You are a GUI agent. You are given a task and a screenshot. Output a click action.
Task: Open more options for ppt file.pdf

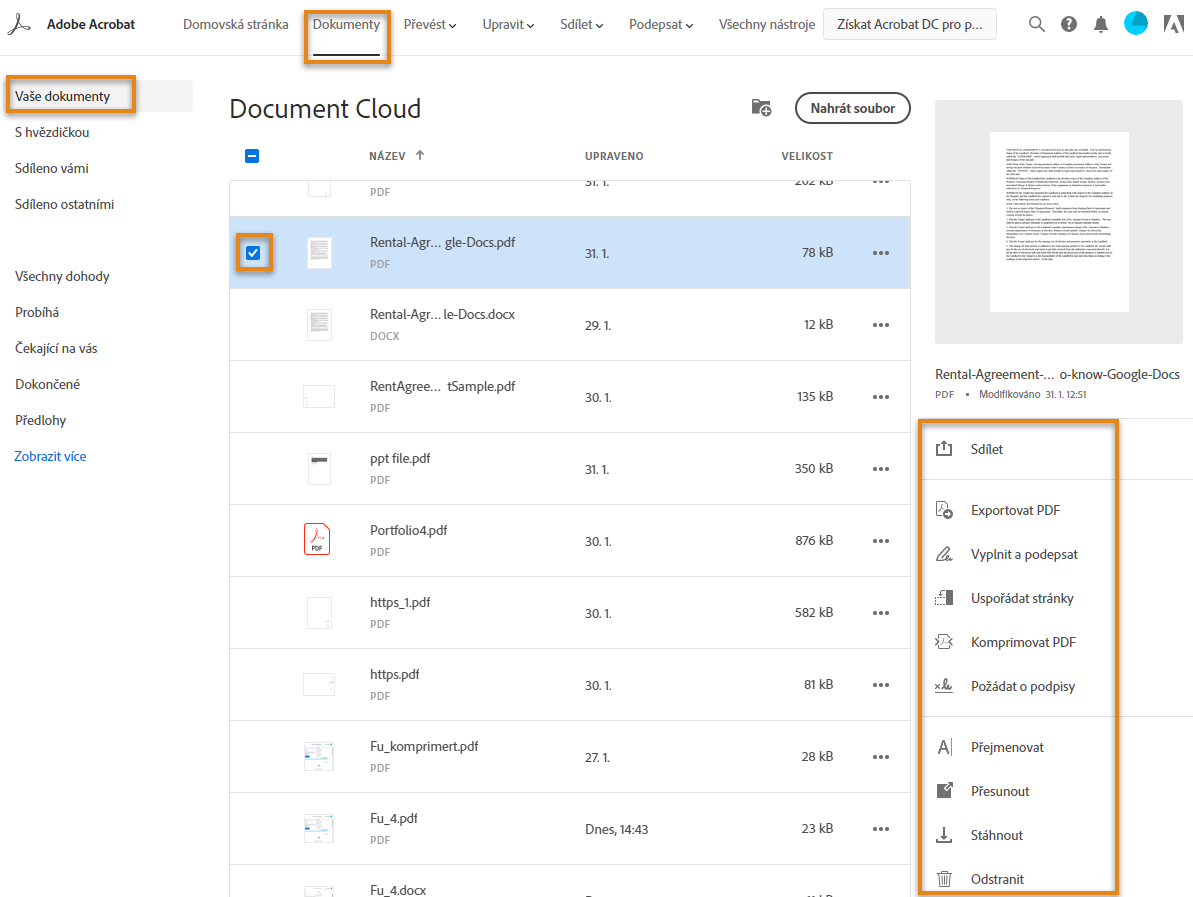click(881, 469)
